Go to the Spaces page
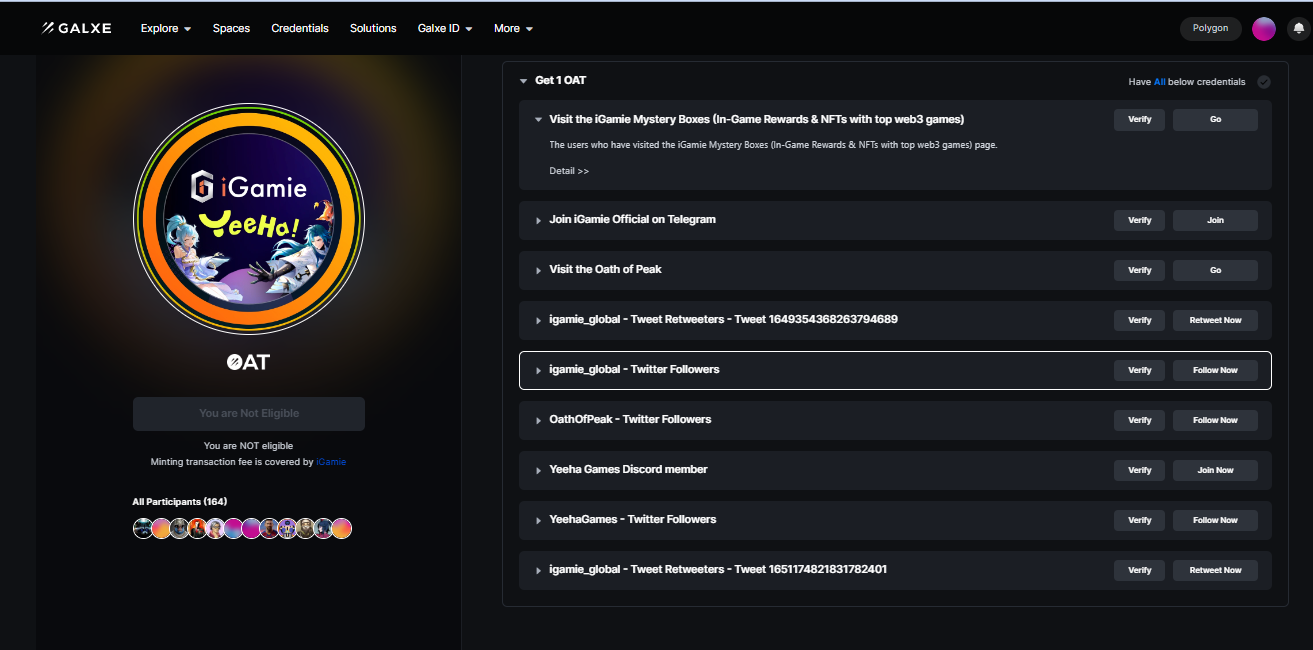This screenshot has width=1313, height=650. point(231,28)
